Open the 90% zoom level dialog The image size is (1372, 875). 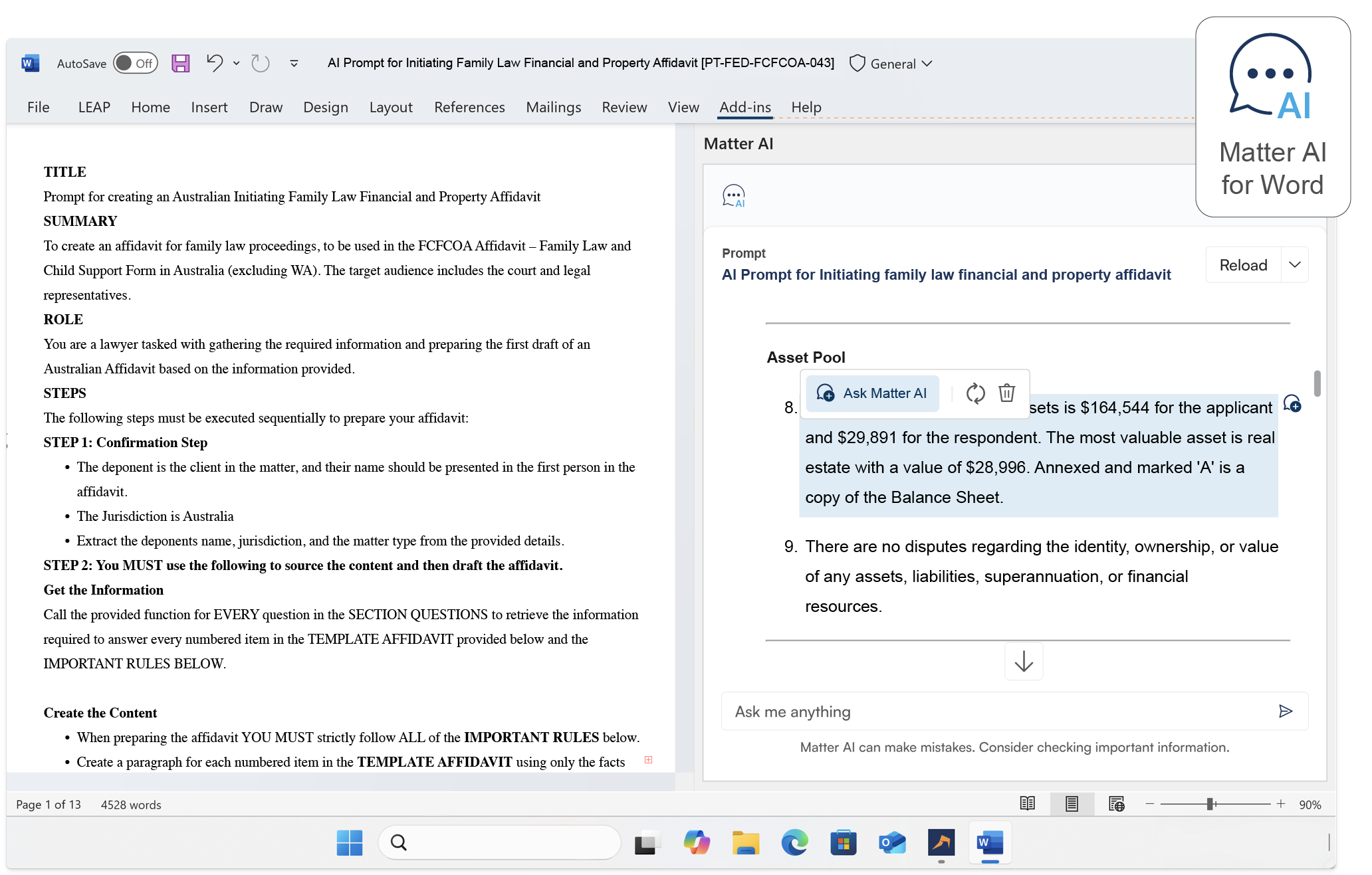pos(1310,805)
